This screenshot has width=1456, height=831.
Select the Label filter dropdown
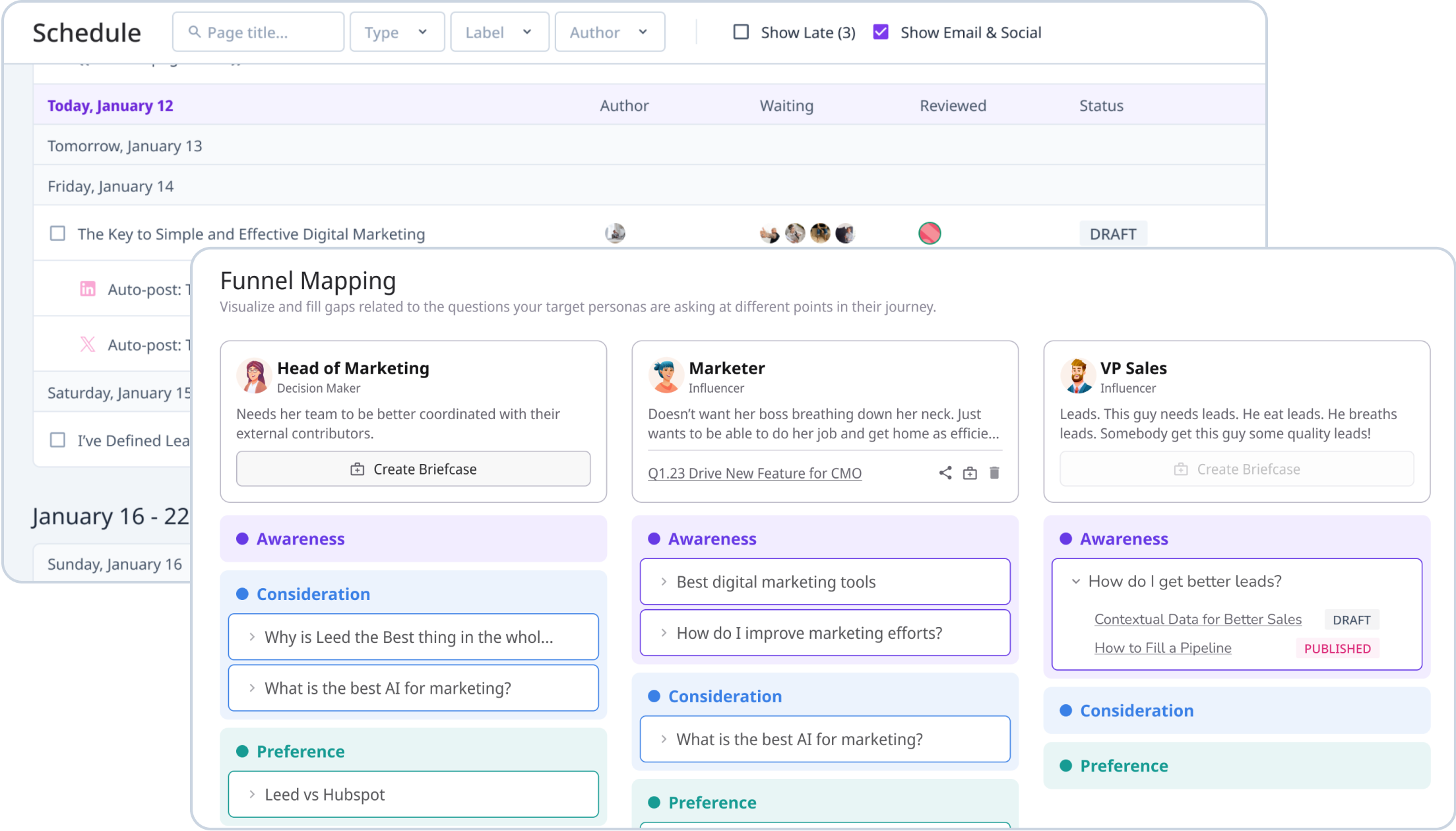click(498, 32)
